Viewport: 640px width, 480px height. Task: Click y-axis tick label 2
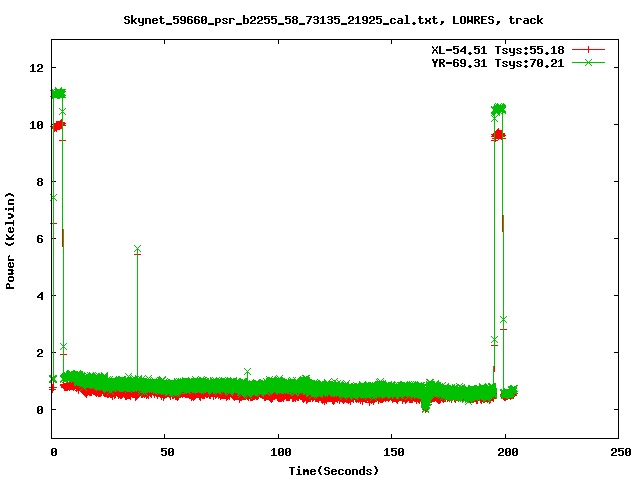(x=40, y=353)
